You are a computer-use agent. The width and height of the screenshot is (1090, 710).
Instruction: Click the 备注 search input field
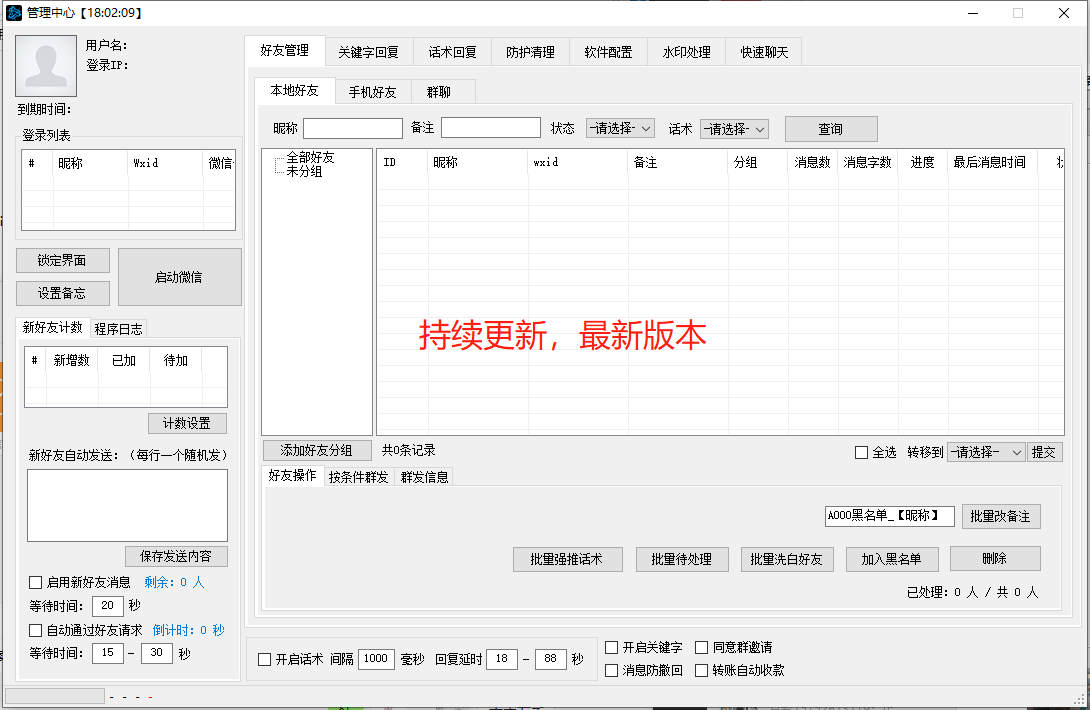pyautogui.click(x=491, y=128)
